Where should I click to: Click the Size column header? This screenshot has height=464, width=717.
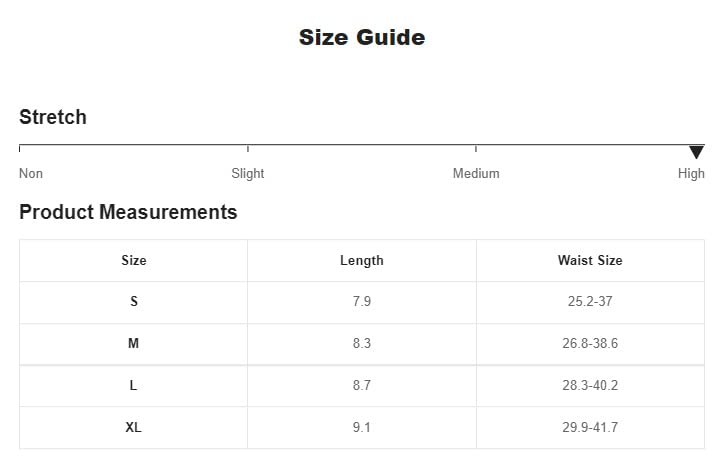(134, 261)
